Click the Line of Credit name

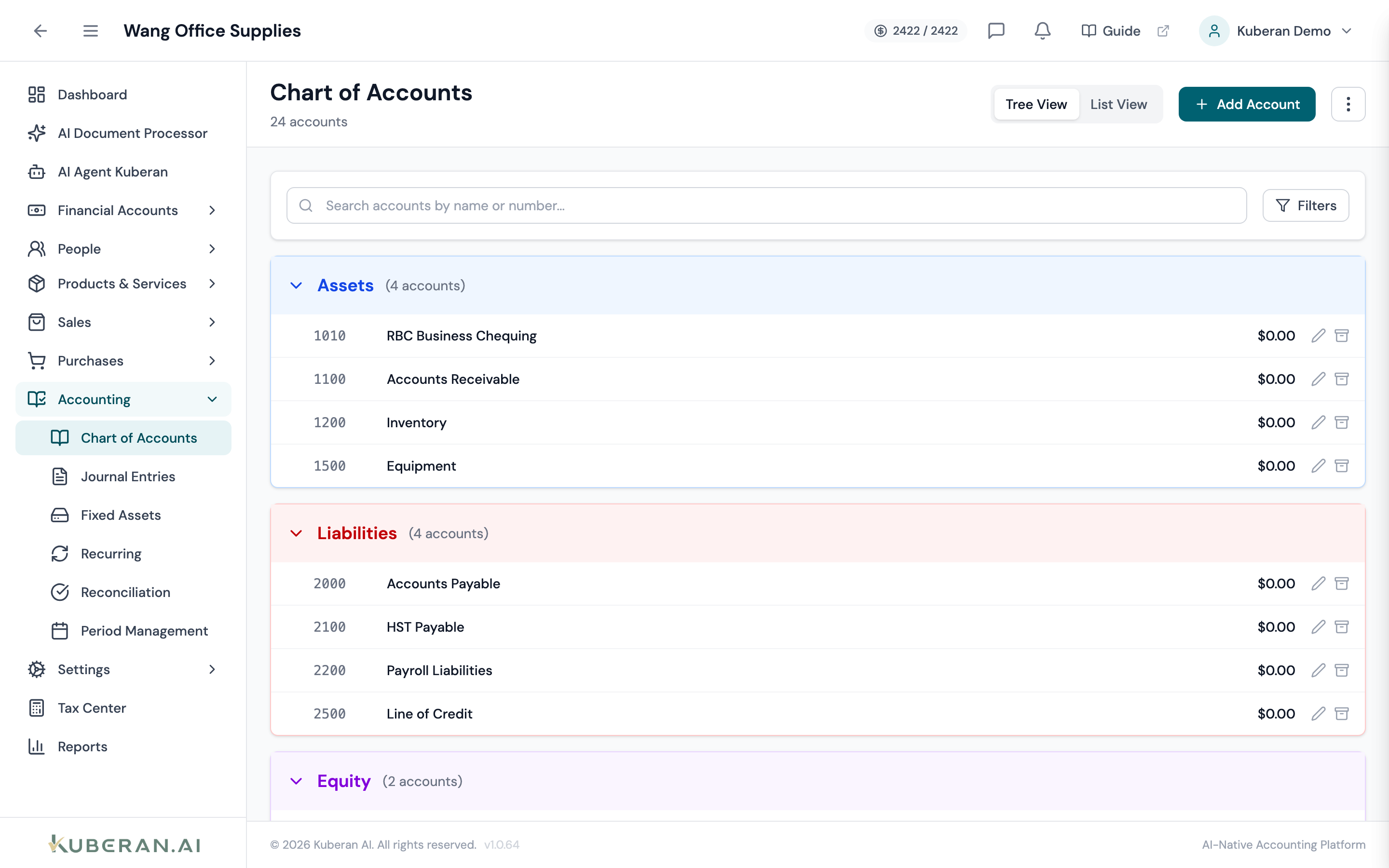[x=429, y=714]
